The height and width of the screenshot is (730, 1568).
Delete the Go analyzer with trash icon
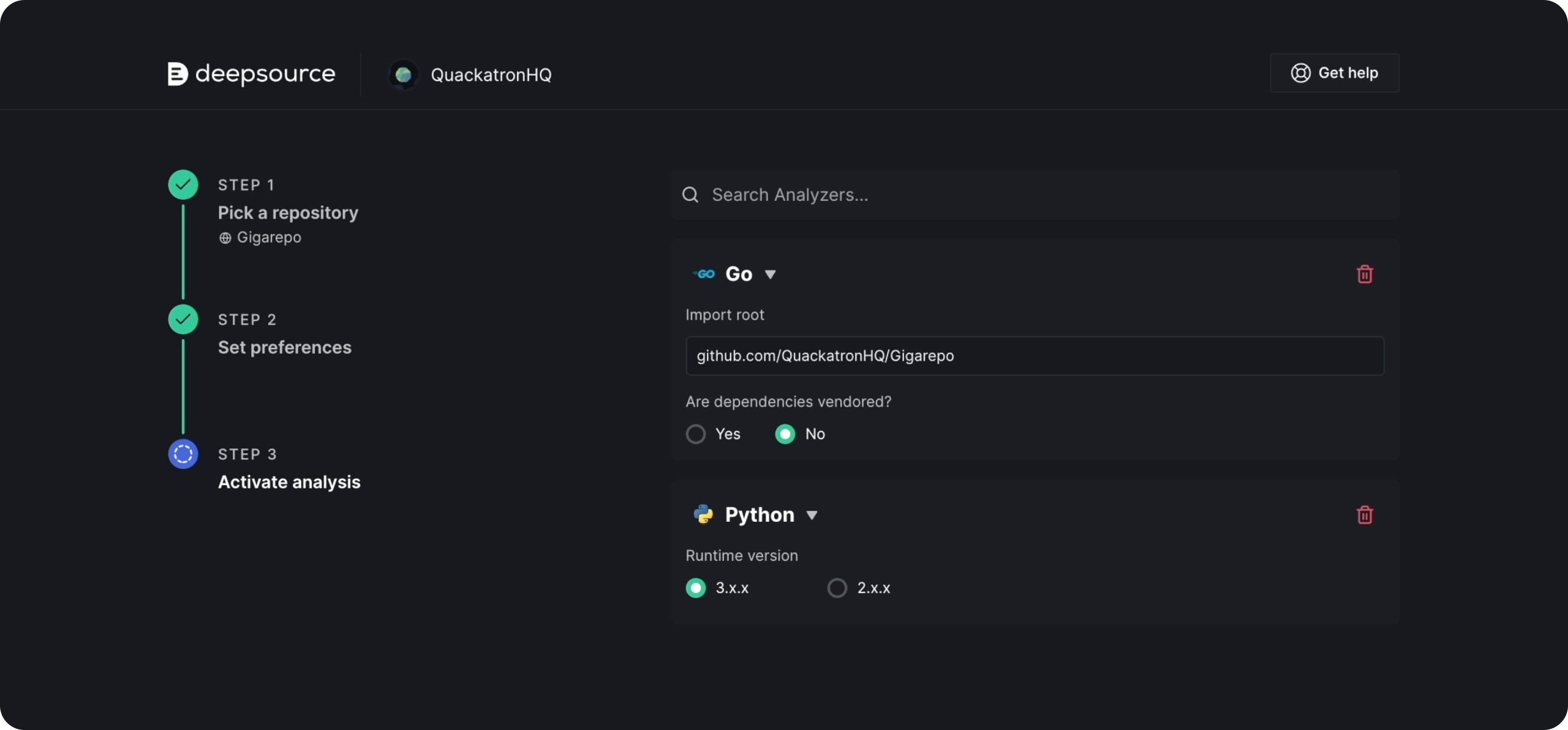1364,274
